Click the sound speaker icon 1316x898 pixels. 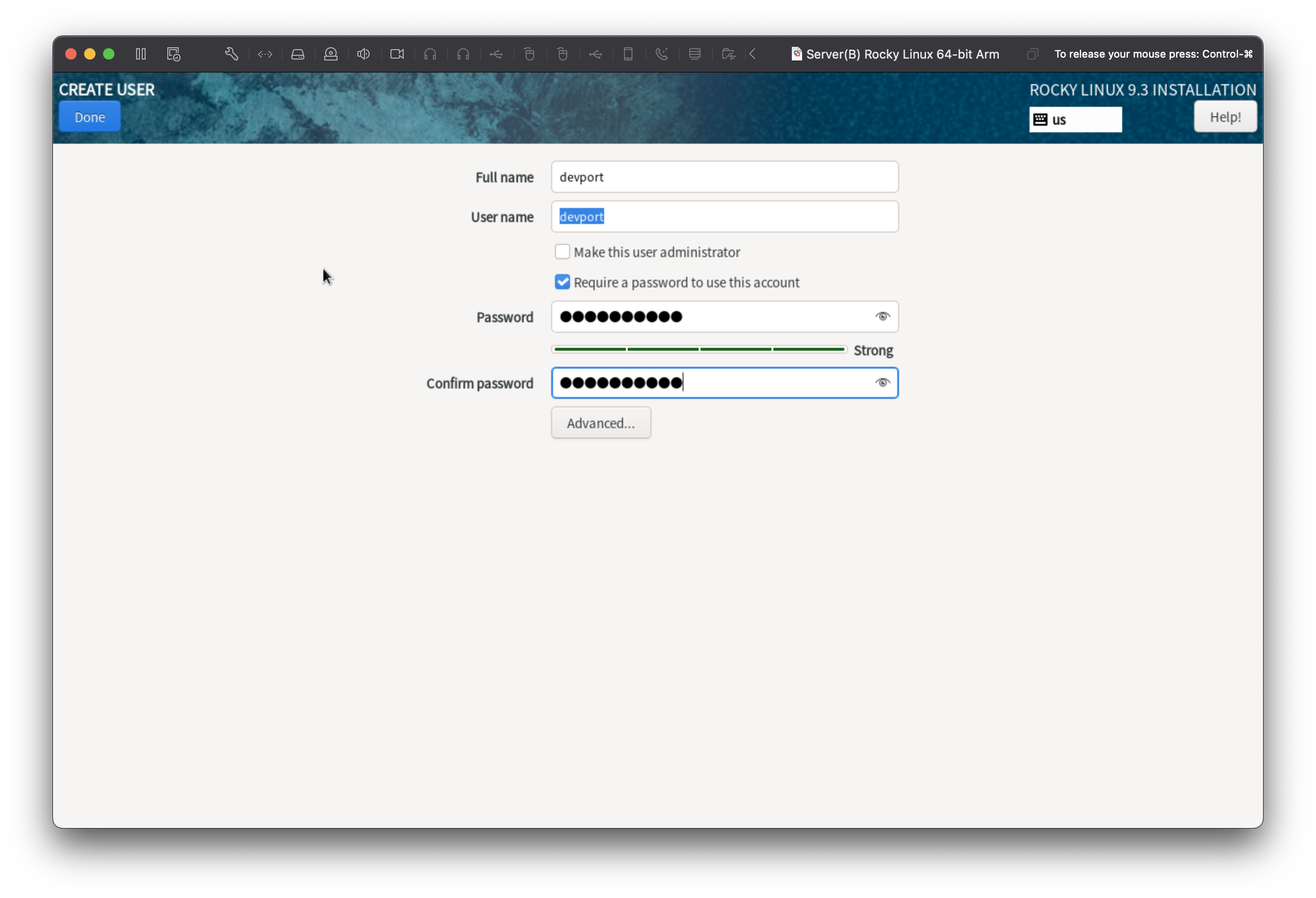click(364, 54)
